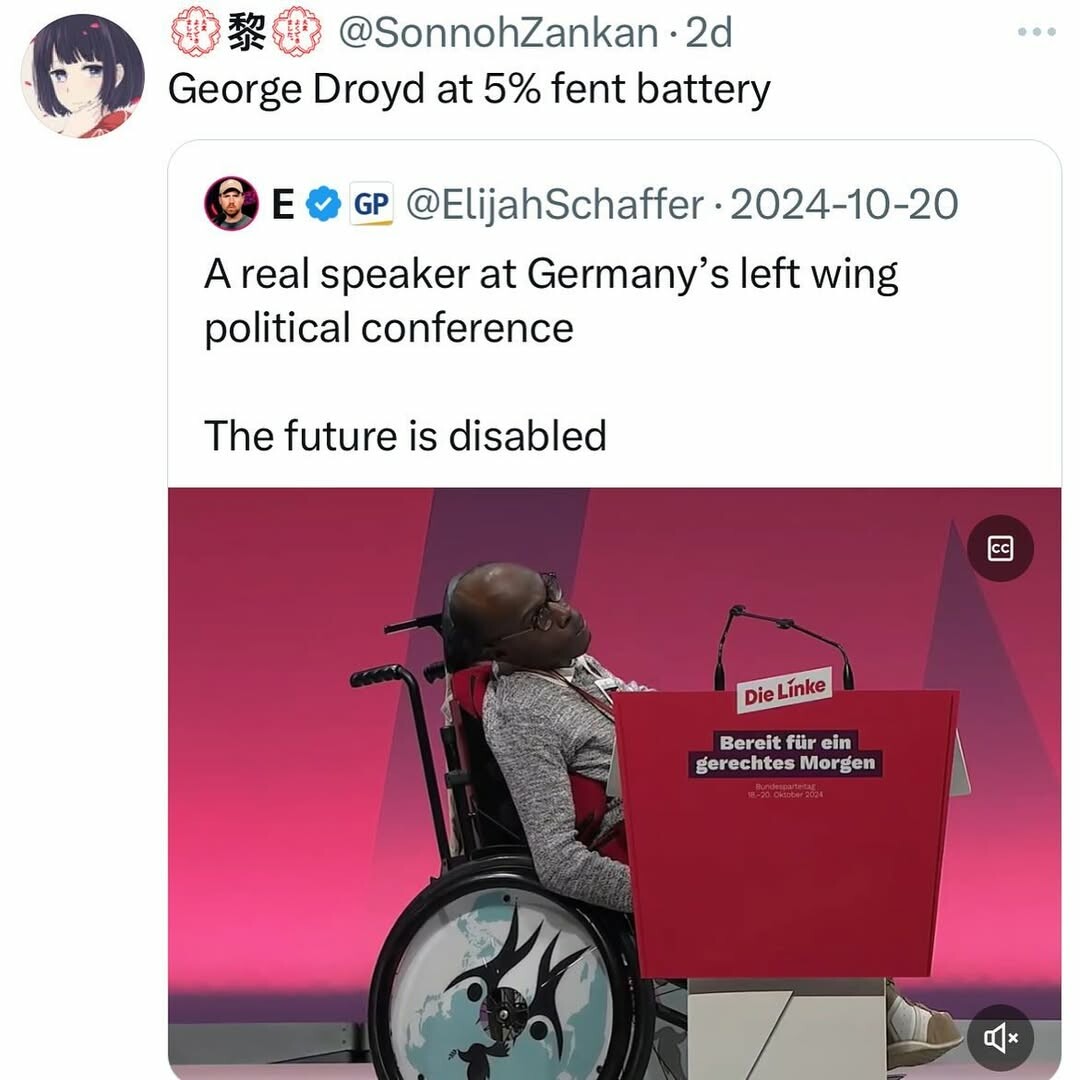Open the GP affiliation badge
Image resolution: width=1080 pixels, height=1080 pixels.
coord(371,205)
